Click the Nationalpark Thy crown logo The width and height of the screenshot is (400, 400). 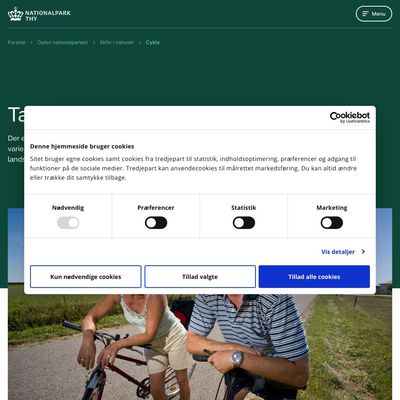tap(15, 14)
